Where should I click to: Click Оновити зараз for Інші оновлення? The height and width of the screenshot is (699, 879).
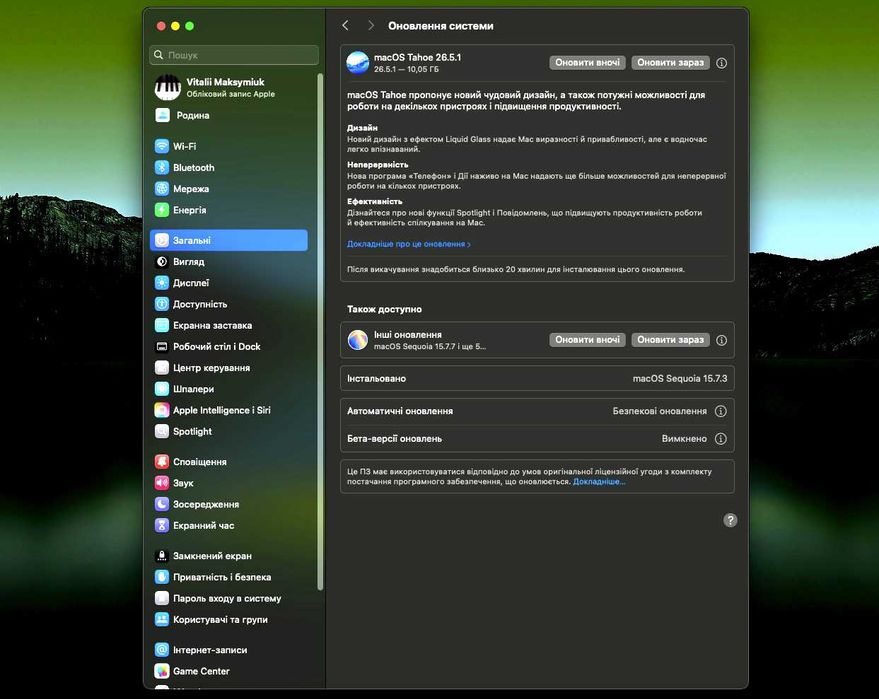pos(670,340)
